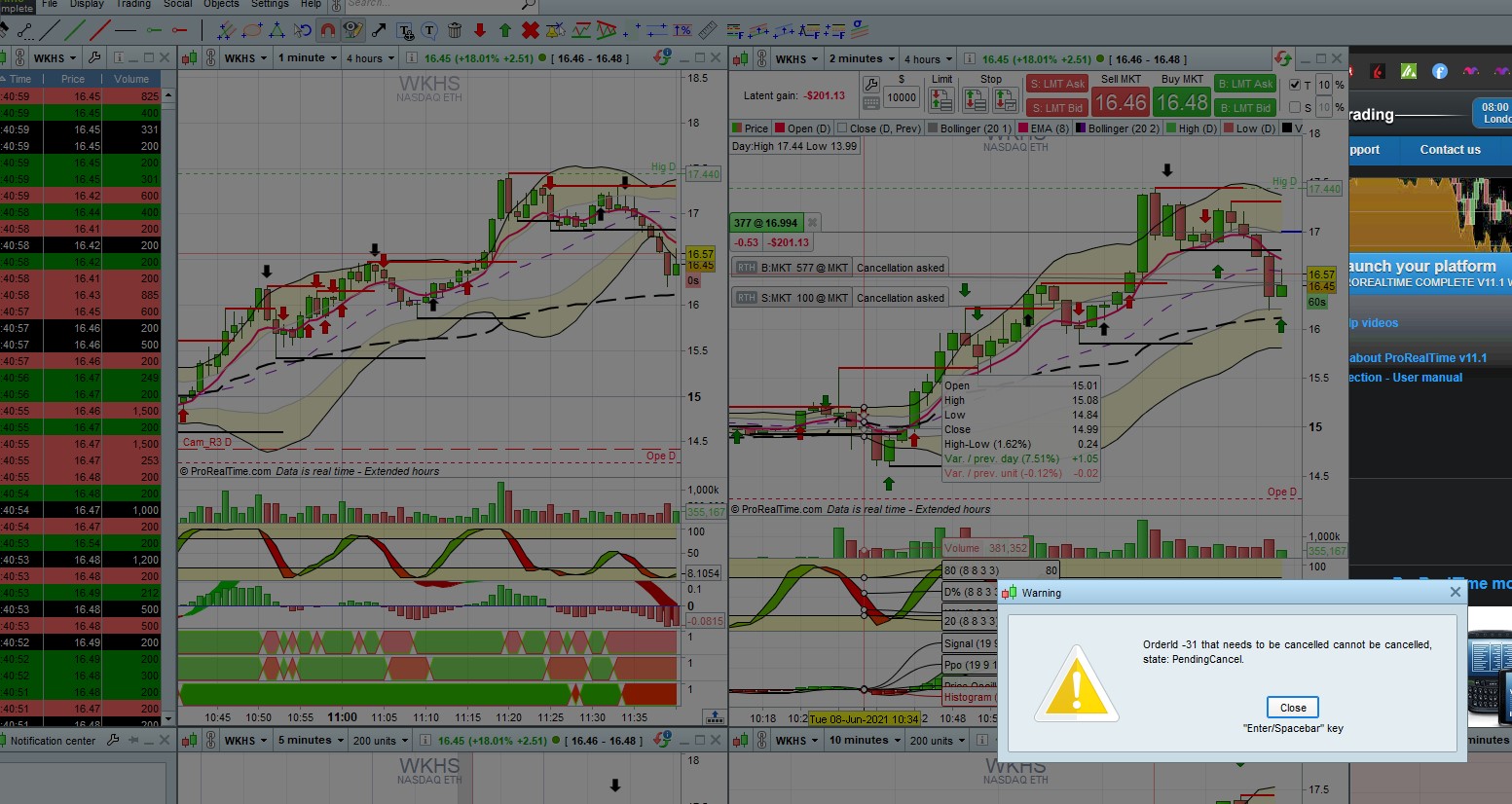Image resolution: width=1512 pixels, height=804 pixels.
Task: Open the 4 hours range dropdown on 1-minute chart
Action: click(370, 58)
